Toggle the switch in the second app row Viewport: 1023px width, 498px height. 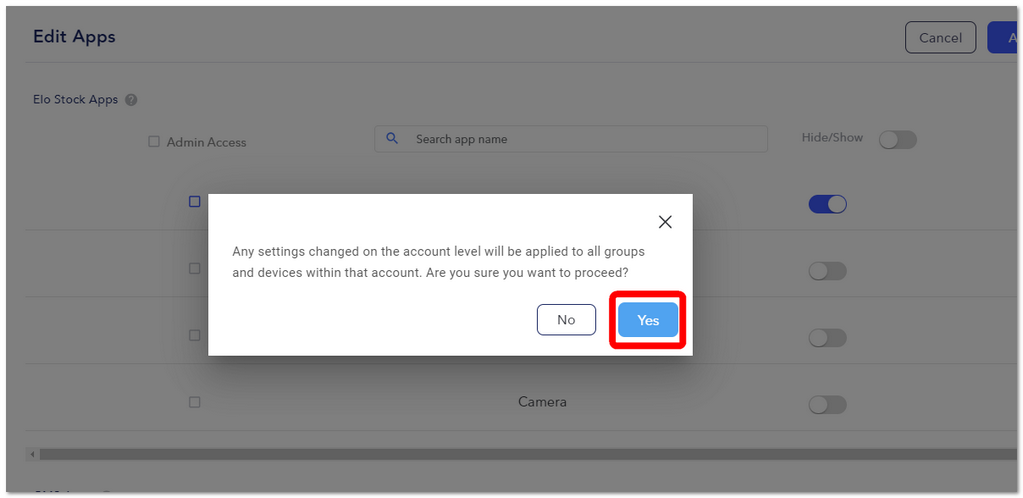click(x=827, y=271)
